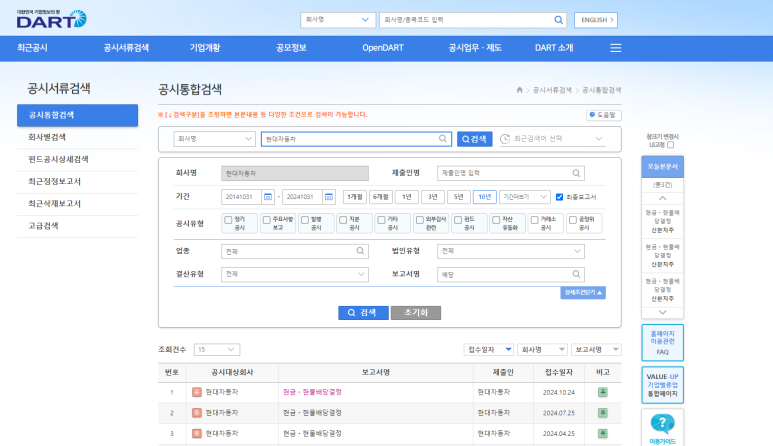Check the 지분공시 disclosure type box
This screenshot has height=446, width=773.
[343, 220]
